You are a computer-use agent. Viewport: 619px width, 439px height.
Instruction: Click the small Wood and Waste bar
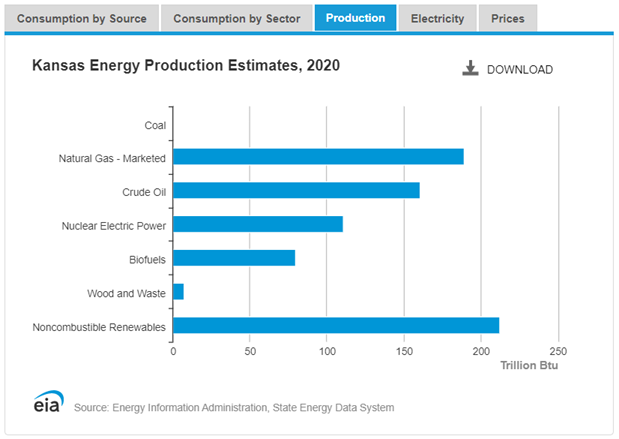point(178,292)
